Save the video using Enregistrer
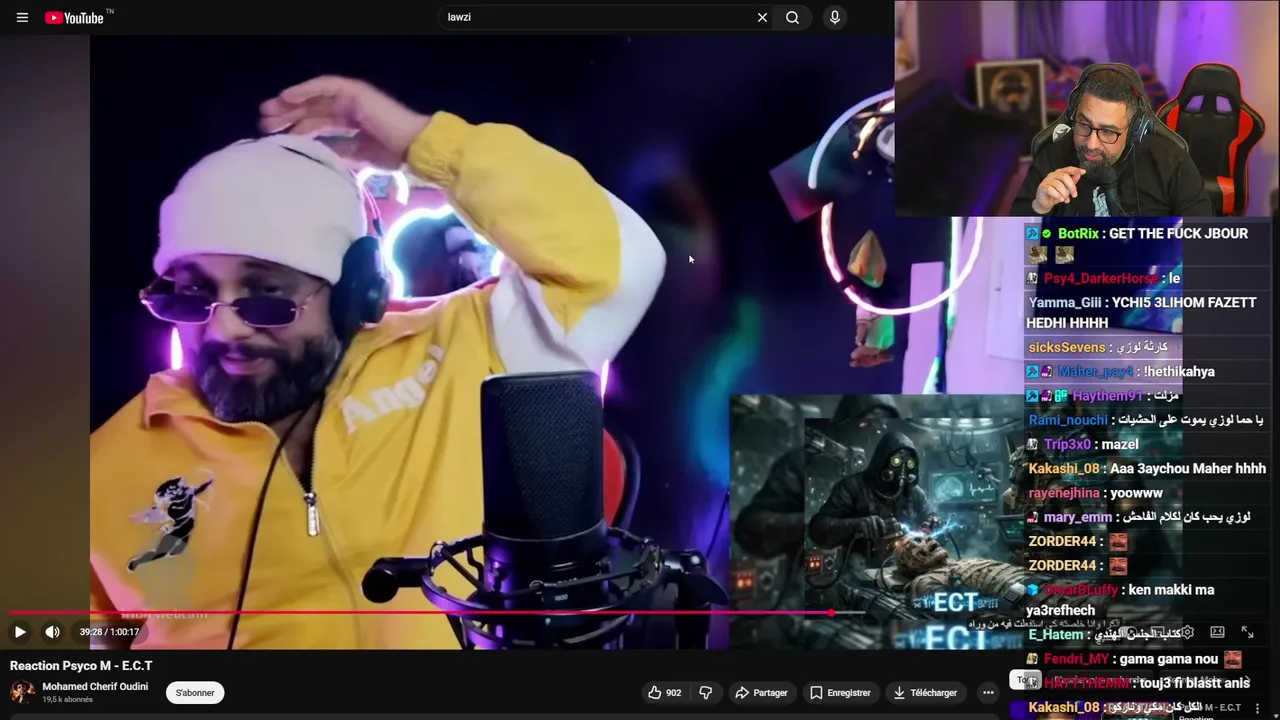The height and width of the screenshot is (720, 1280). [840, 692]
